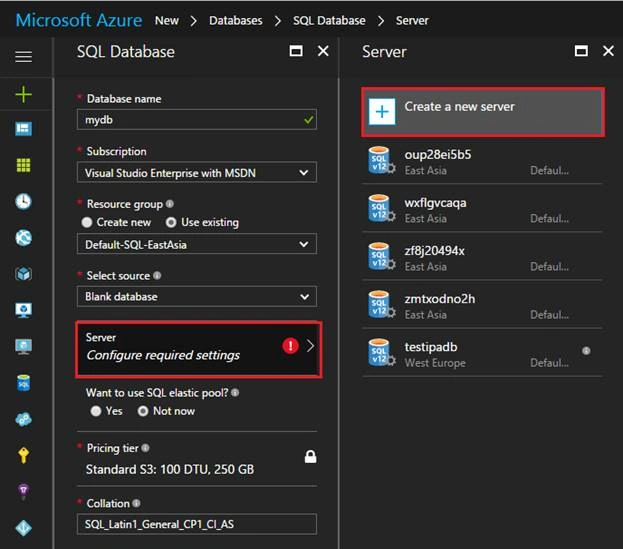Image resolution: width=623 pixels, height=549 pixels.
Task: Click the Database name field mydb
Action: tap(197, 120)
